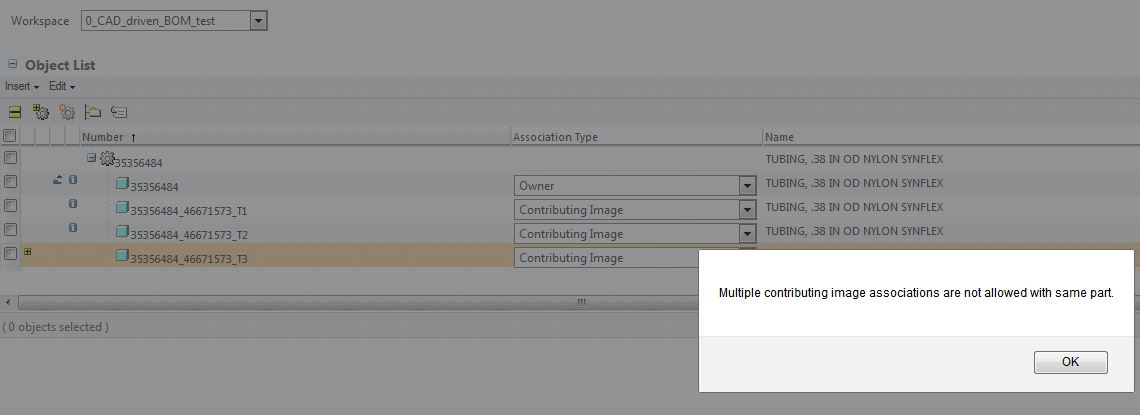
Task: Sort by the Number column header
Action: point(103,137)
